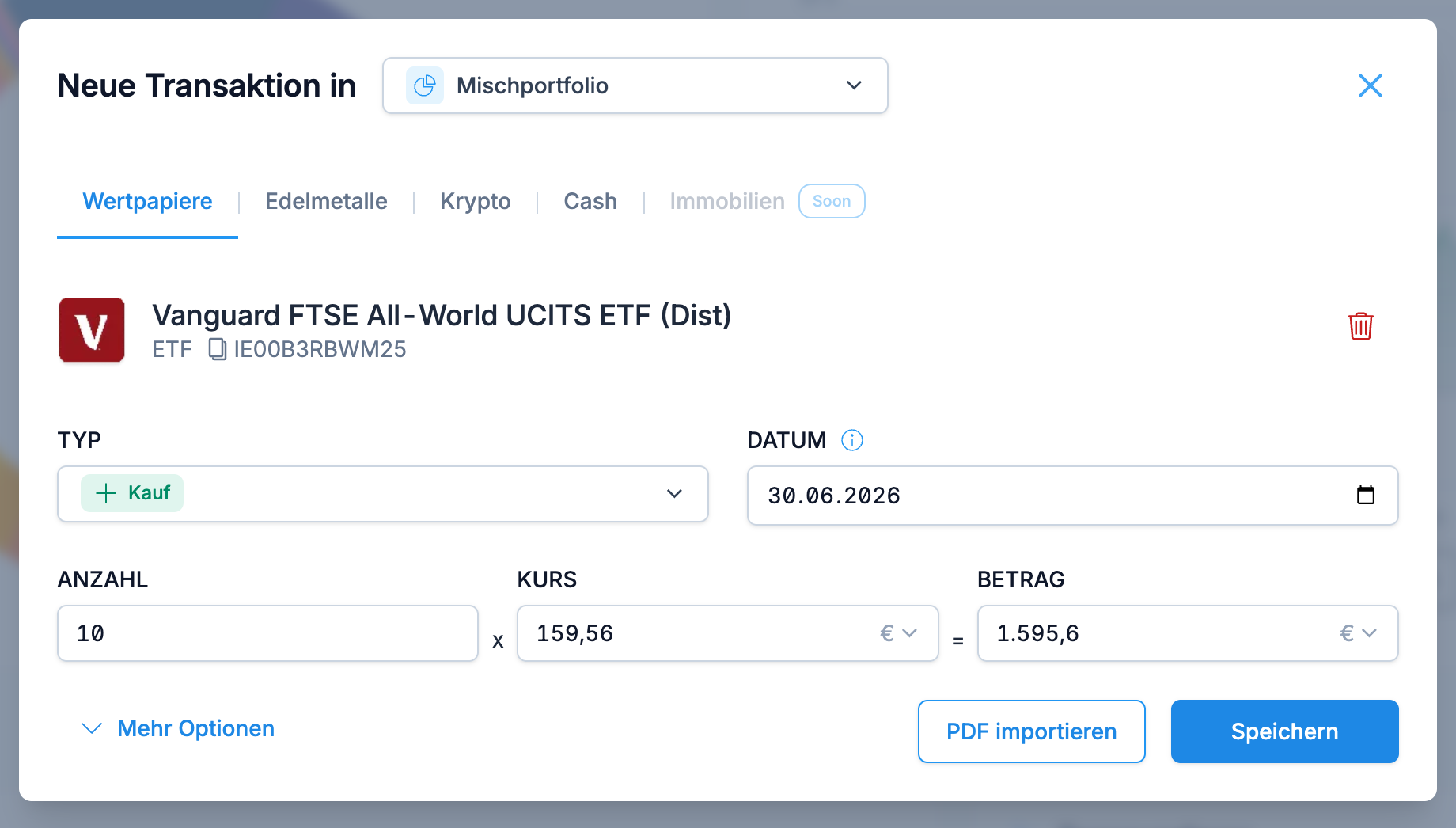Expand Mehr Optionen section
The height and width of the screenshot is (828, 1456).
pos(178,728)
